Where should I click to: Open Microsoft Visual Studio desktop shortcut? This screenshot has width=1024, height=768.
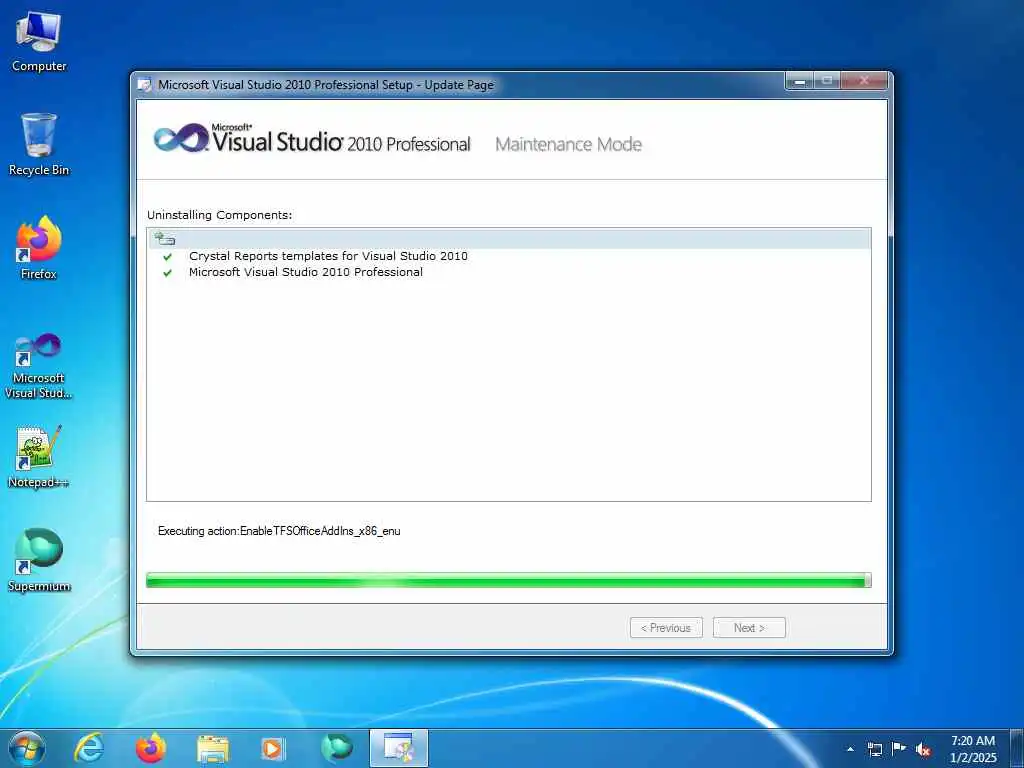point(39,366)
